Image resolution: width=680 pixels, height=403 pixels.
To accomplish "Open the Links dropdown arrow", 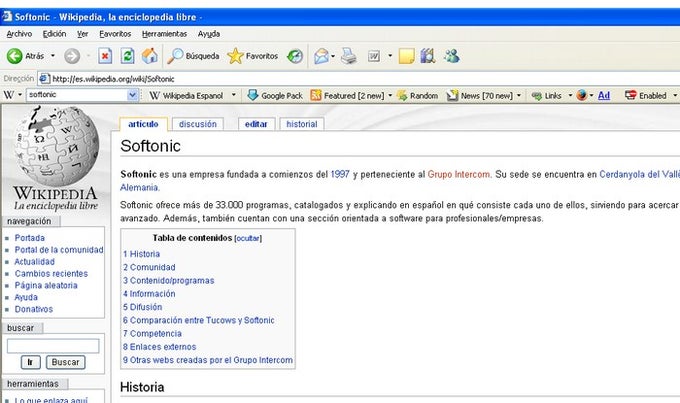I will tap(570, 95).
